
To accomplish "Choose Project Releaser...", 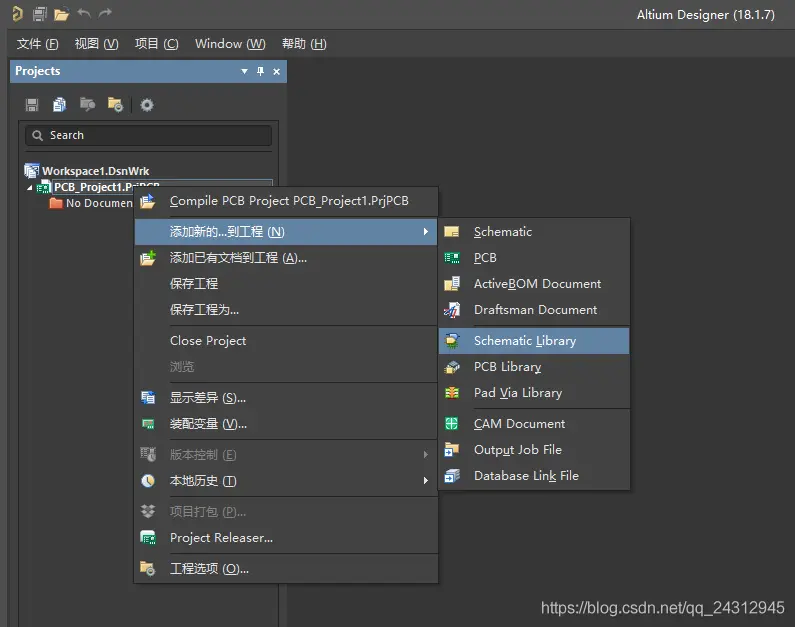I will pos(285,538).
